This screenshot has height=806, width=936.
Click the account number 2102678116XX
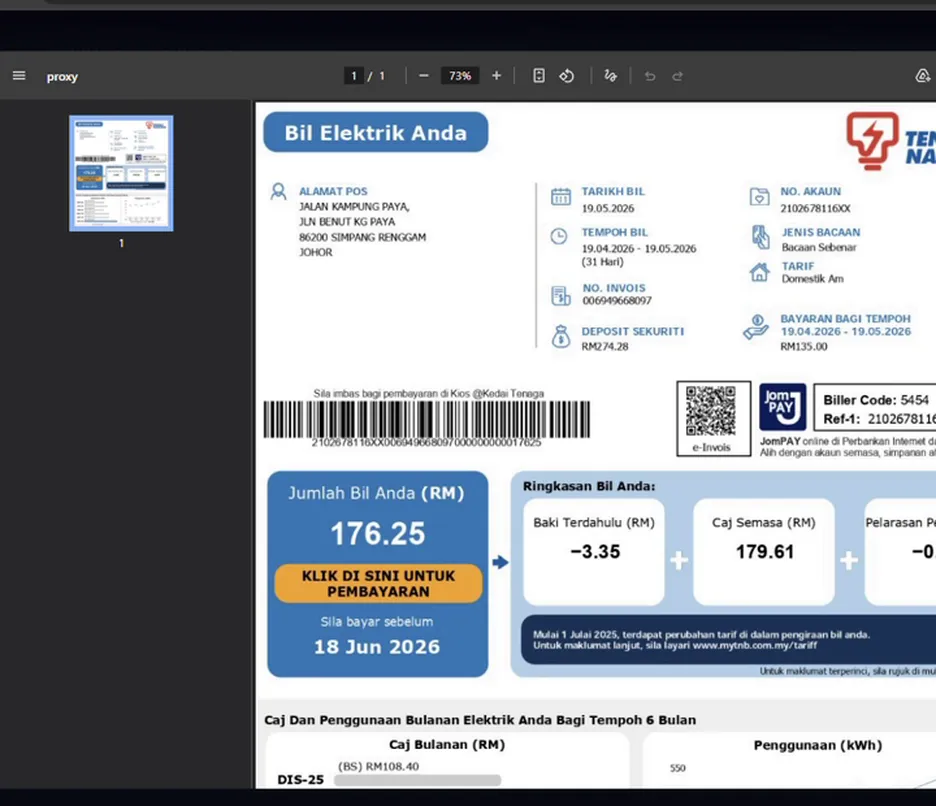(x=815, y=208)
